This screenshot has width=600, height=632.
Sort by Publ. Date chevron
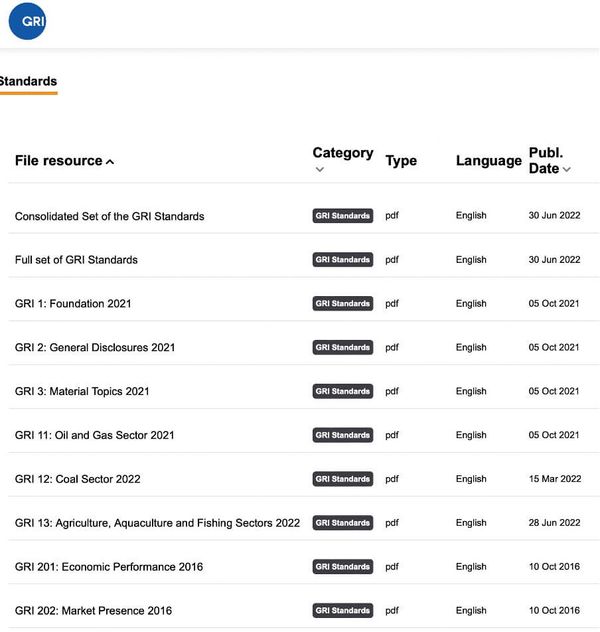[x=567, y=170]
